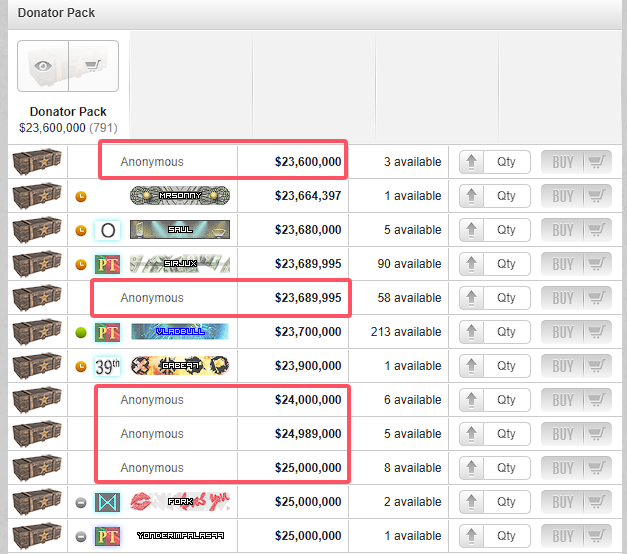Click max quantity arrow for 58 available listing
The image size is (627, 554).
(472, 298)
